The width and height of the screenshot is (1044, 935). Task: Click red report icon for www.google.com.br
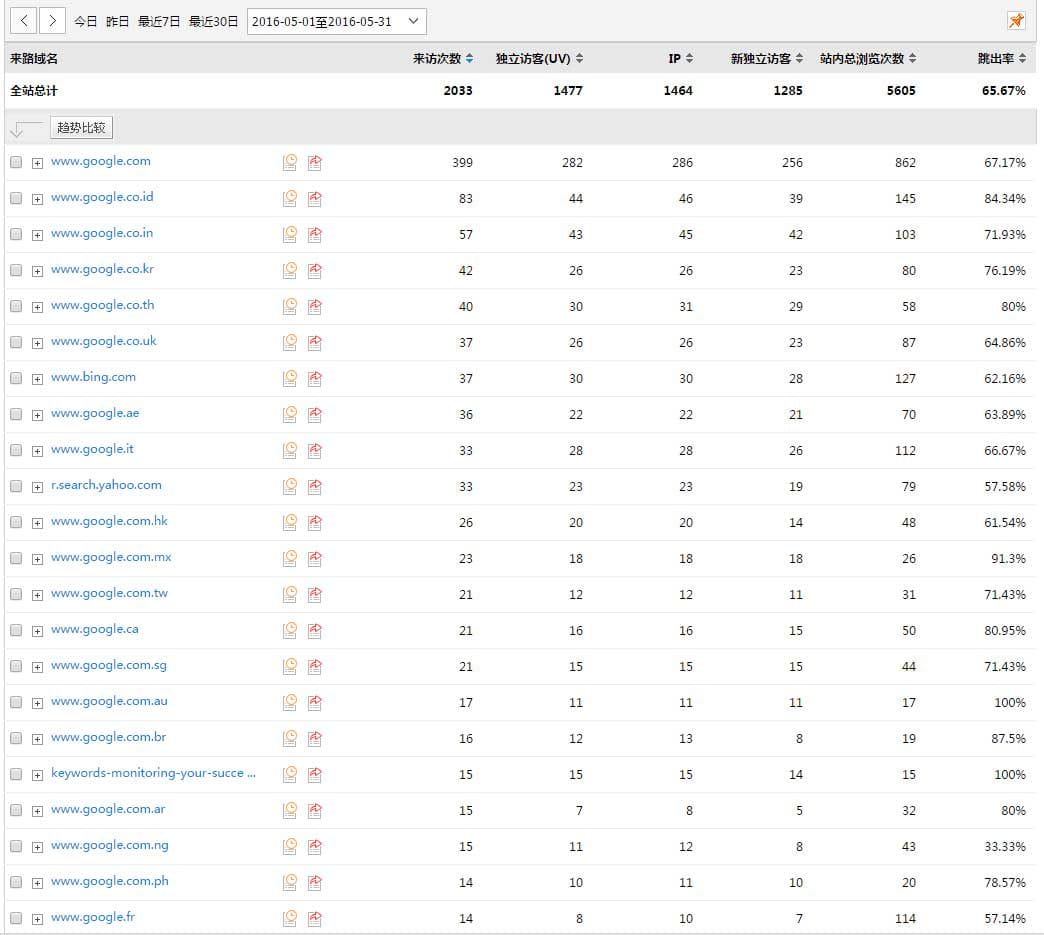tap(315, 738)
